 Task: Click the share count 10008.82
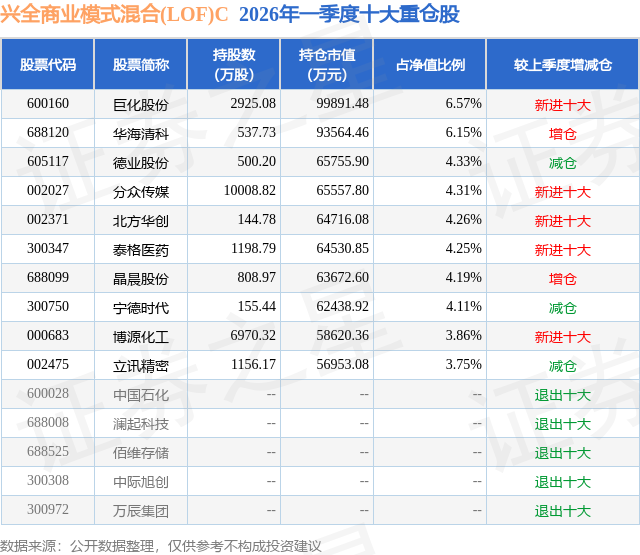tap(250, 191)
